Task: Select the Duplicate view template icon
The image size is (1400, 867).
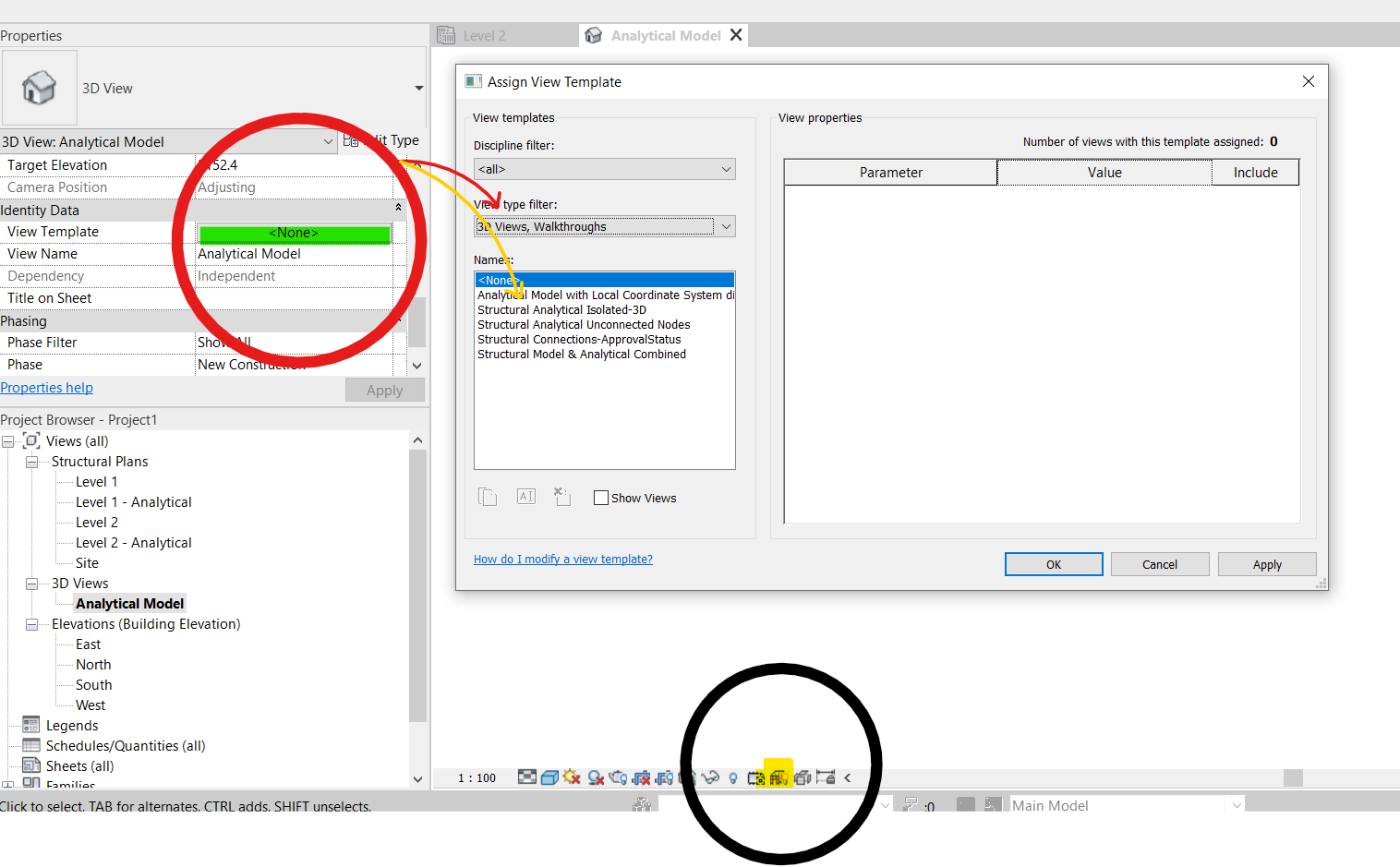Action: click(488, 497)
